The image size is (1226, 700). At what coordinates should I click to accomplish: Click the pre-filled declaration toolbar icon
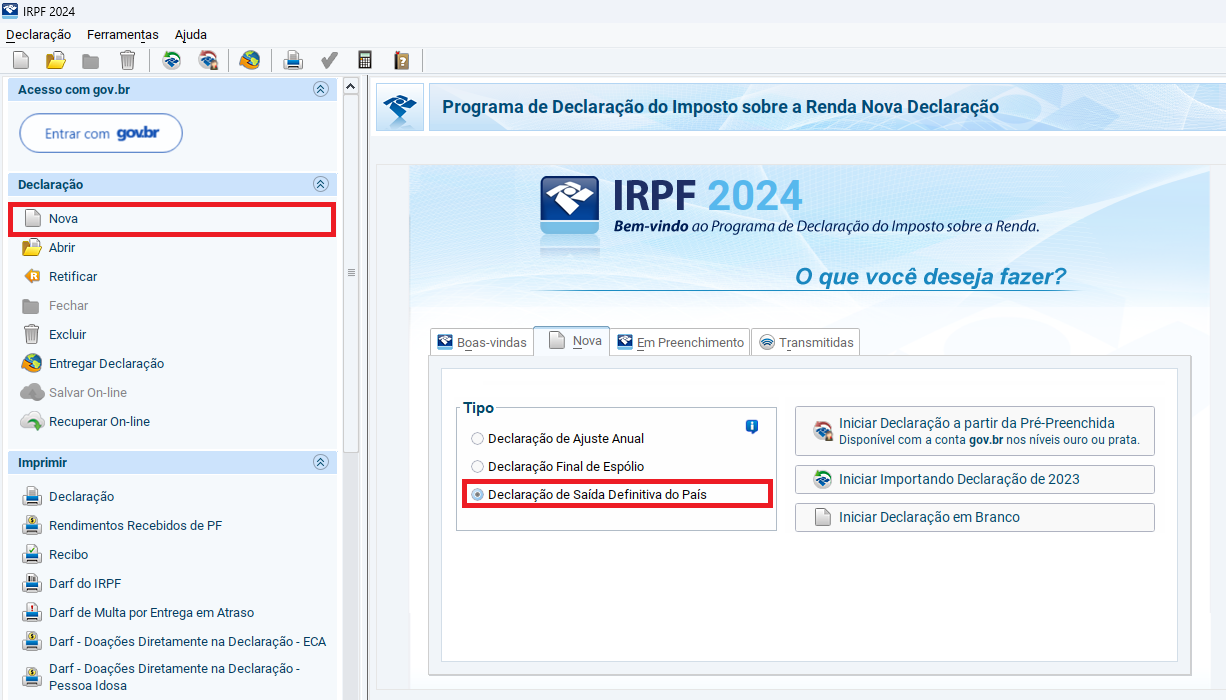208,60
